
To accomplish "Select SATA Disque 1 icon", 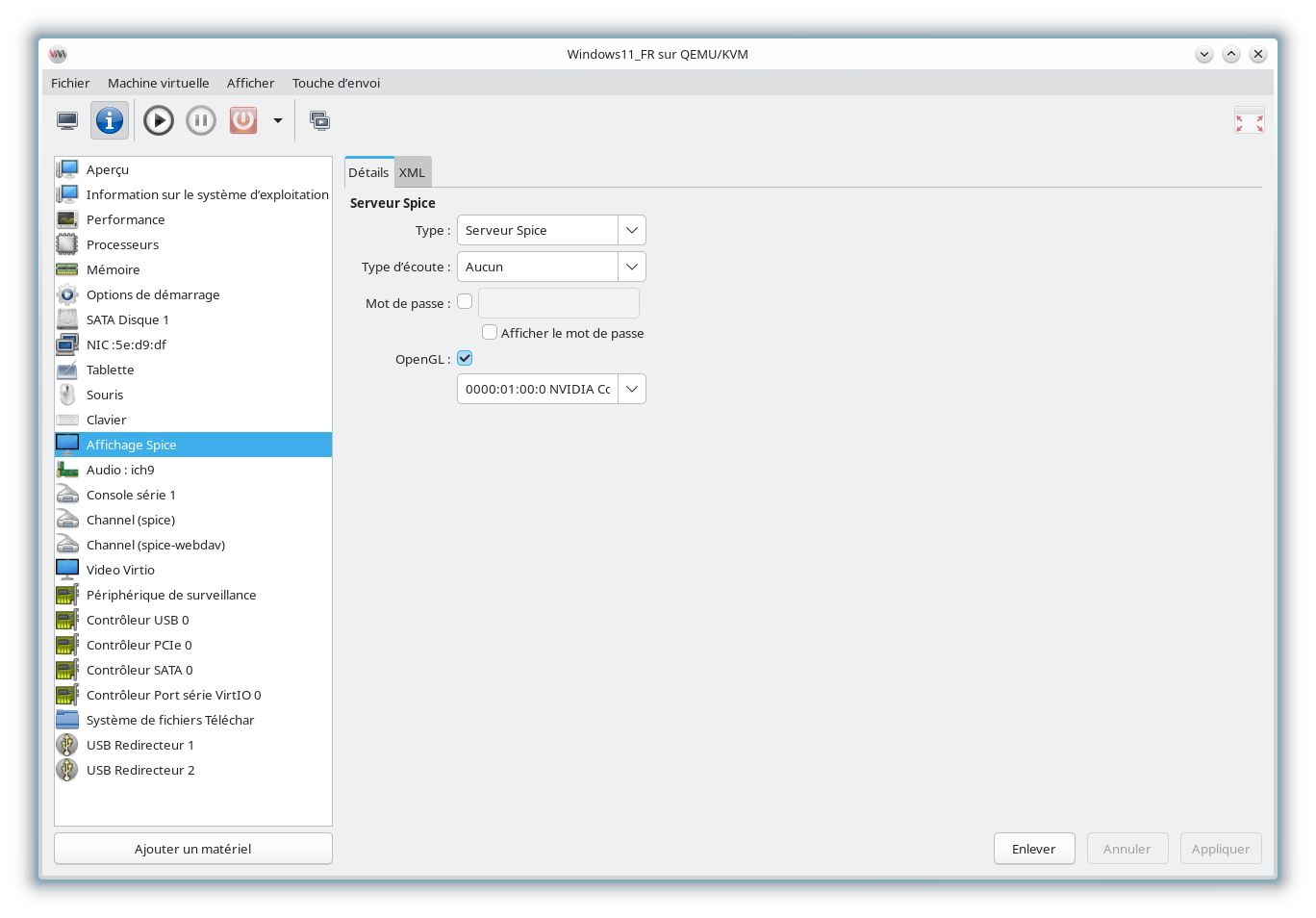I will tap(67, 319).
